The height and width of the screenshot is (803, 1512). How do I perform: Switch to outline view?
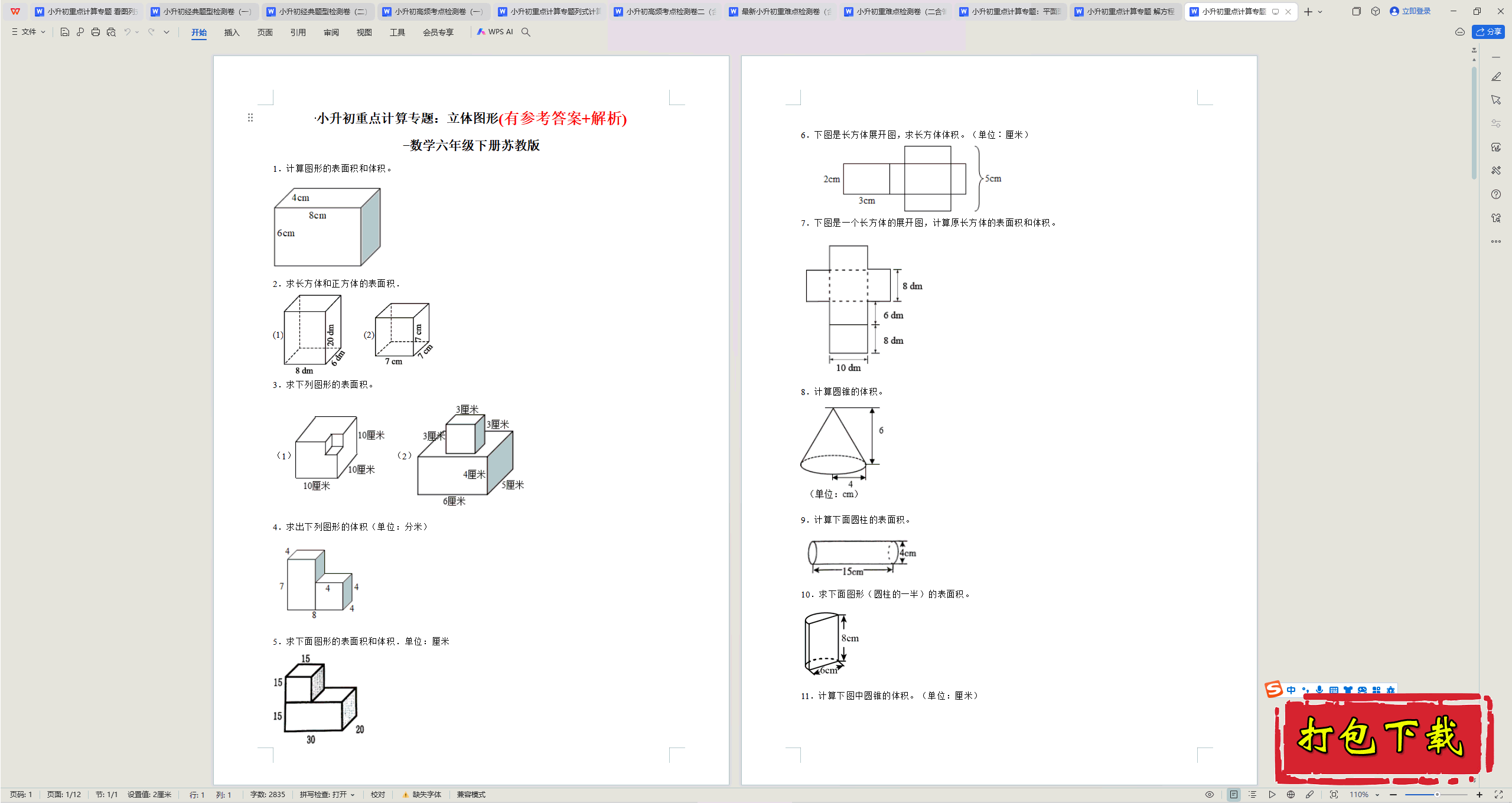point(1253,795)
